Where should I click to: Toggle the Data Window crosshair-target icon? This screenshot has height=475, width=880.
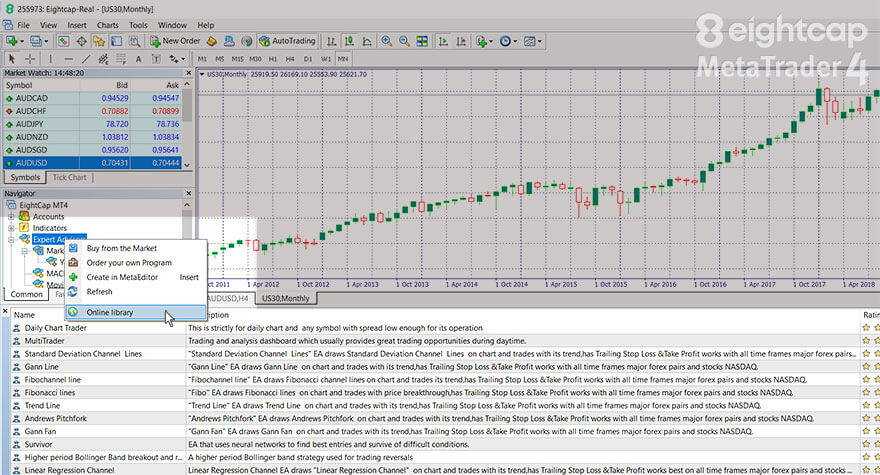pos(81,41)
